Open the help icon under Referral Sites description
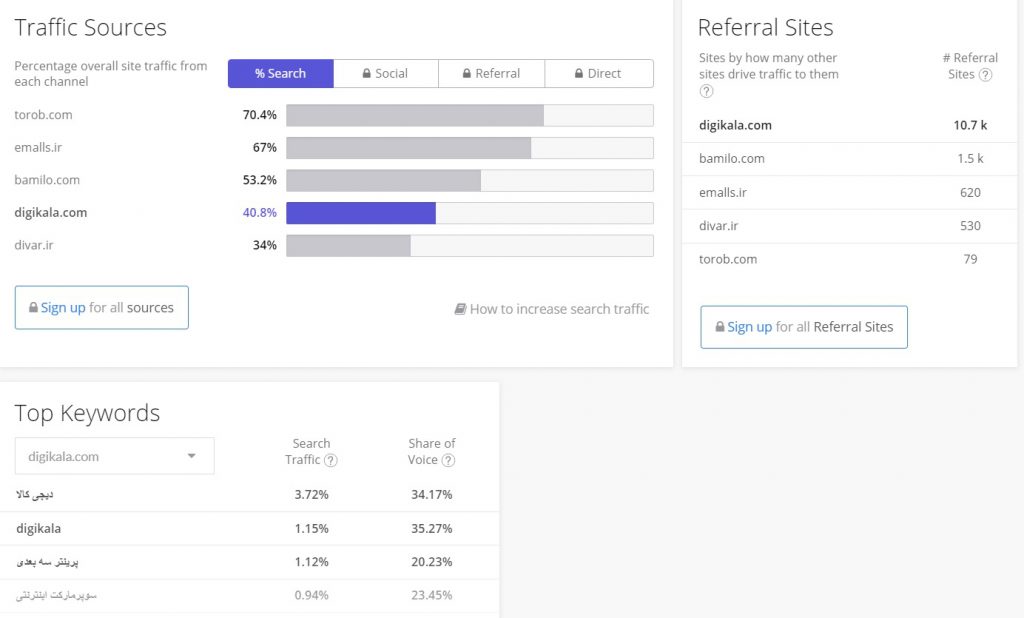Viewport: 1024px width, 618px height. (x=706, y=91)
